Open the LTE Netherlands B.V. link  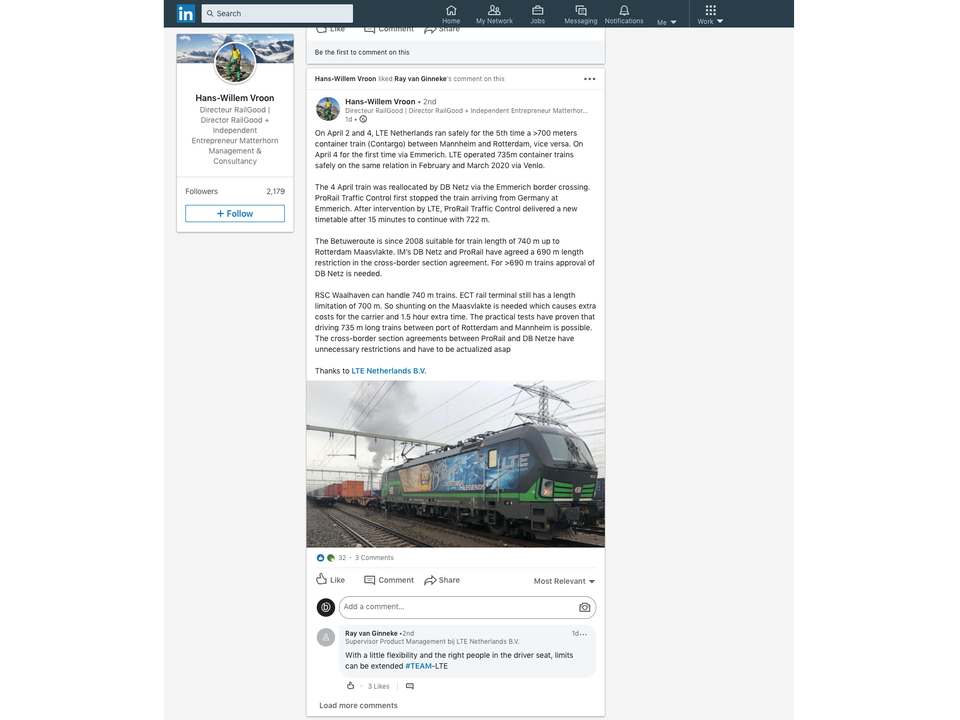(x=389, y=371)
